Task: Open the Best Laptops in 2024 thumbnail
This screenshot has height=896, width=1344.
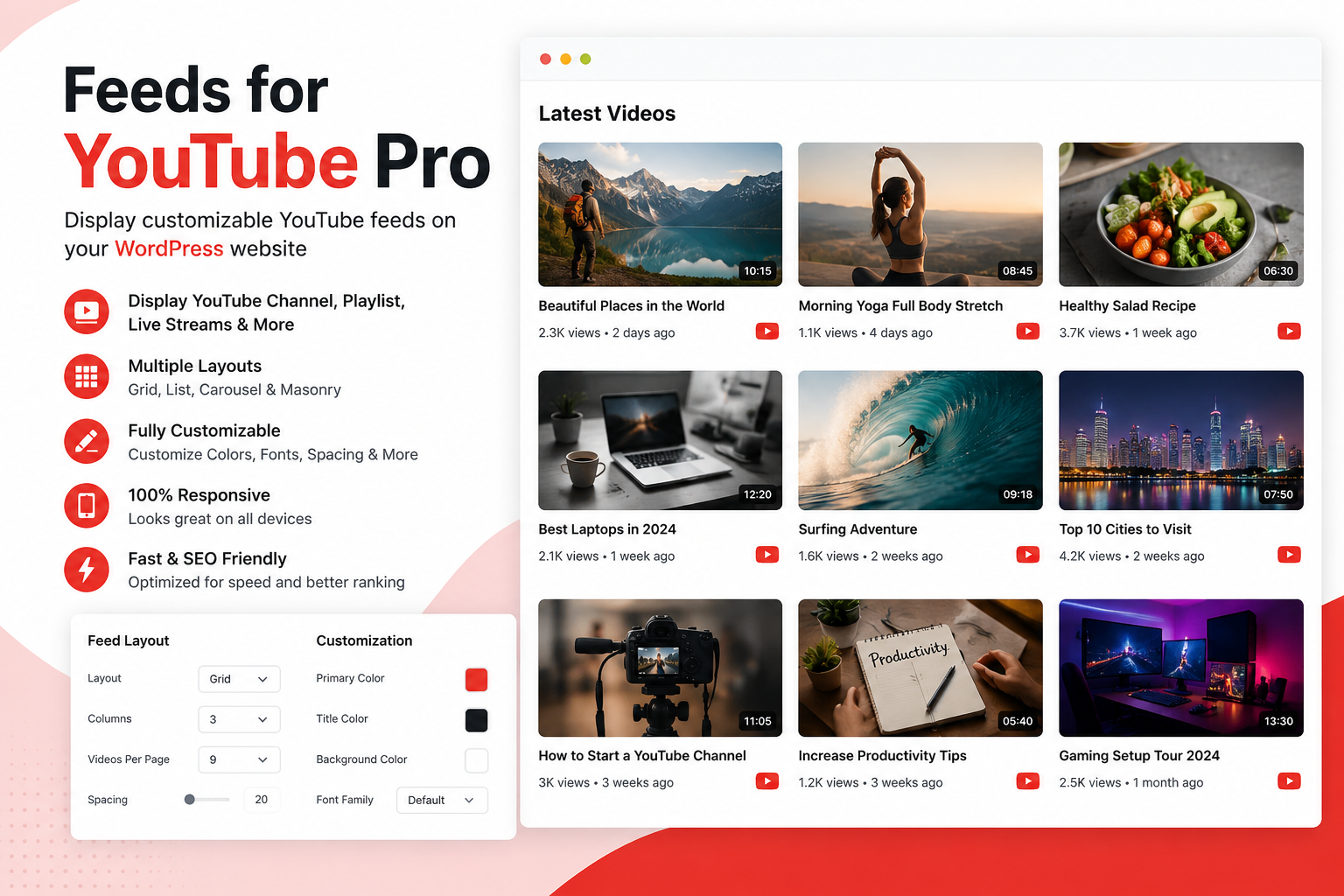Action: point(661,440)
